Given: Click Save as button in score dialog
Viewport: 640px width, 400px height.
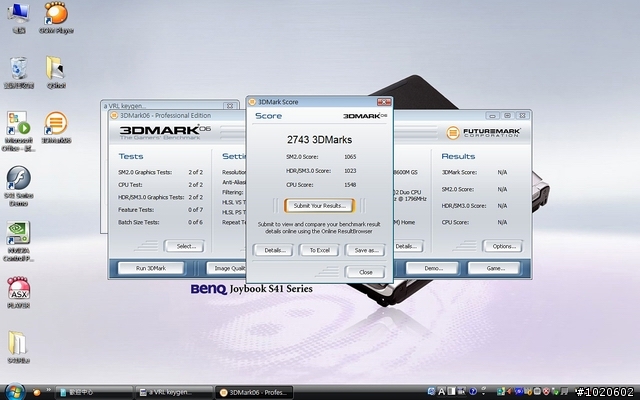Looking at the screenshot, I should coord(365,250).
